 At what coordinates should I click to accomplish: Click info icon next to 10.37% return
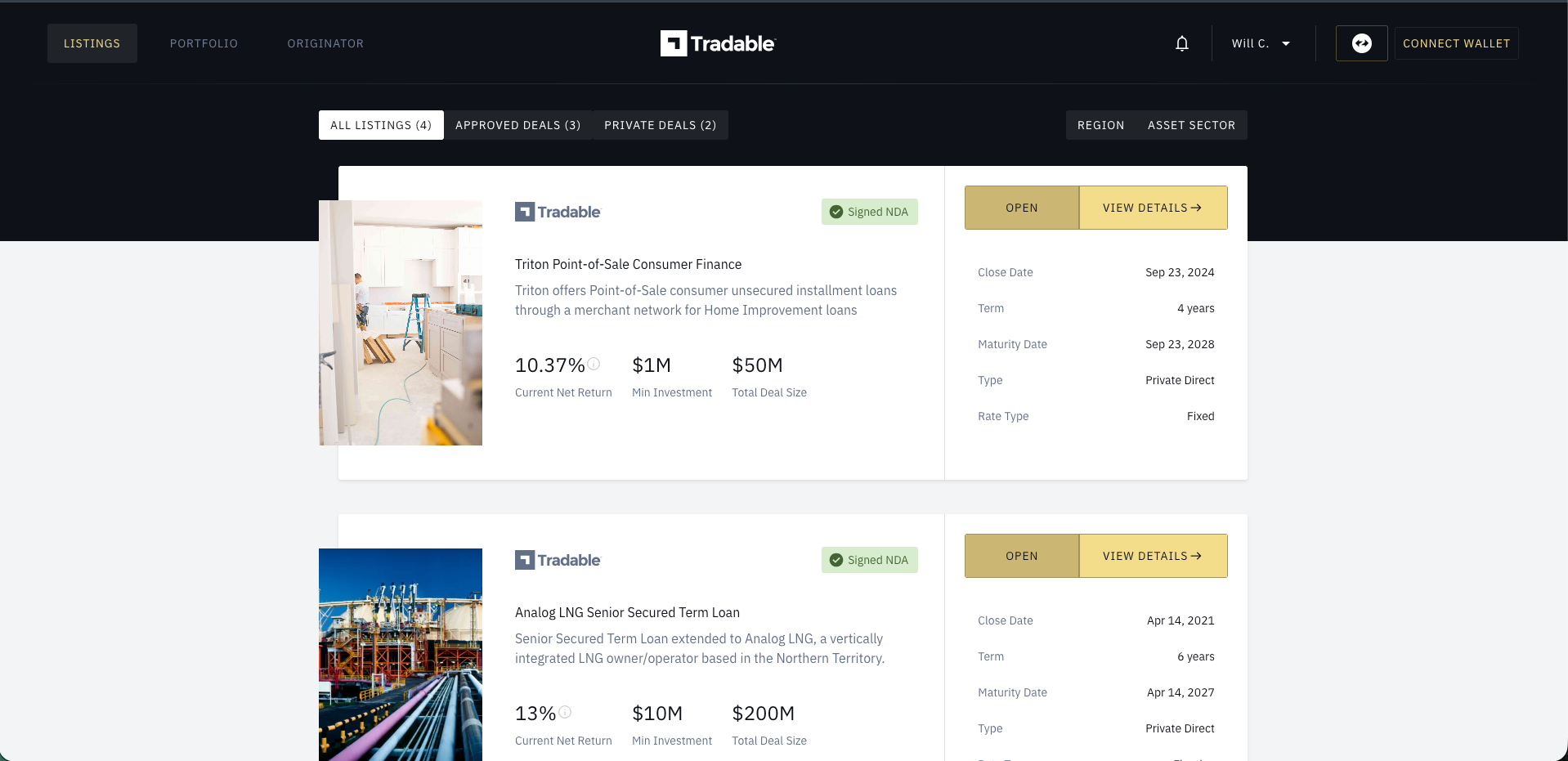[594, 364]
